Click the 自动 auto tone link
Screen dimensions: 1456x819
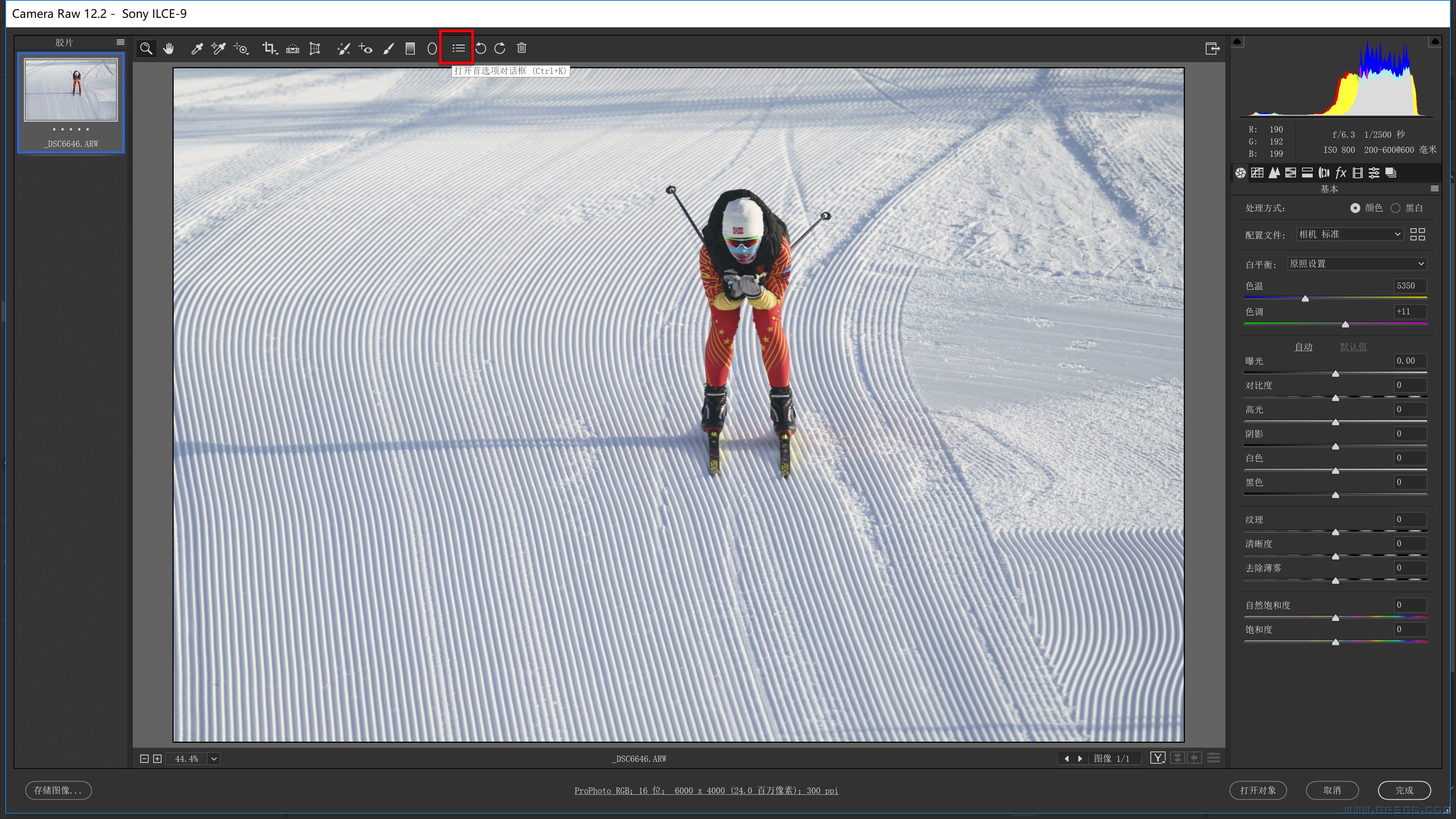click(x=1304, y=347)
